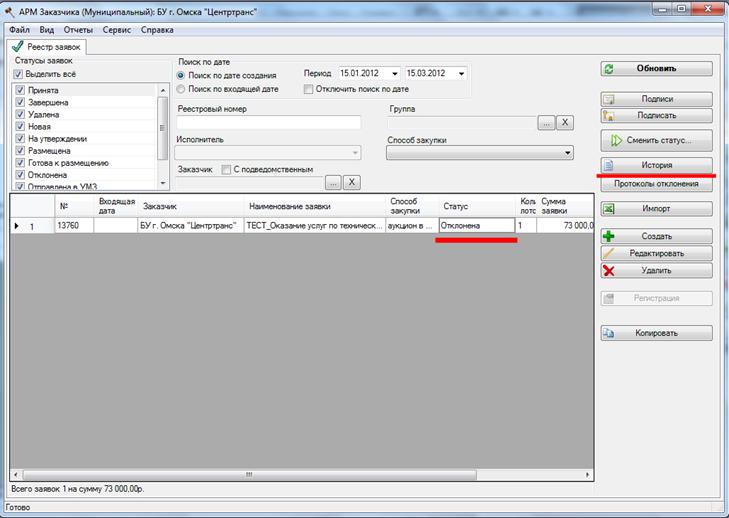Click the green plus icon on Создать
This screenshot has height=518, width=729.
[609, 236]
